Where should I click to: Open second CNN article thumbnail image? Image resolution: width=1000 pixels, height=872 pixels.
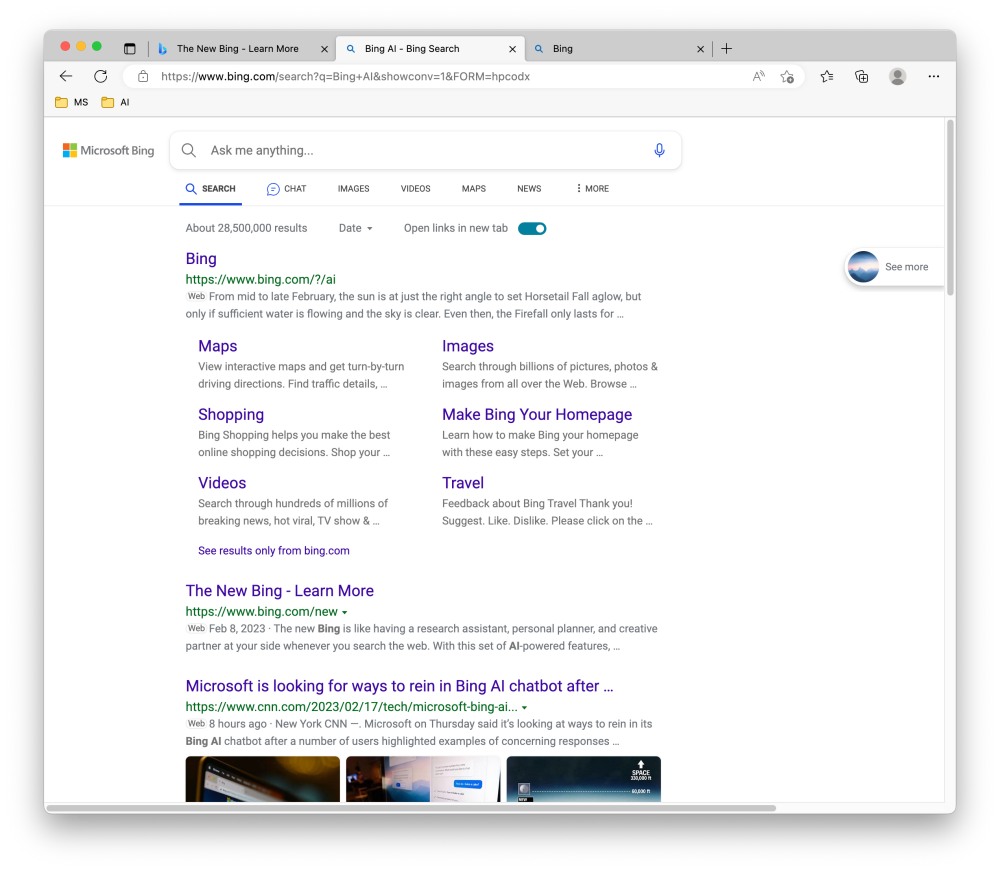tap(423, 779)
